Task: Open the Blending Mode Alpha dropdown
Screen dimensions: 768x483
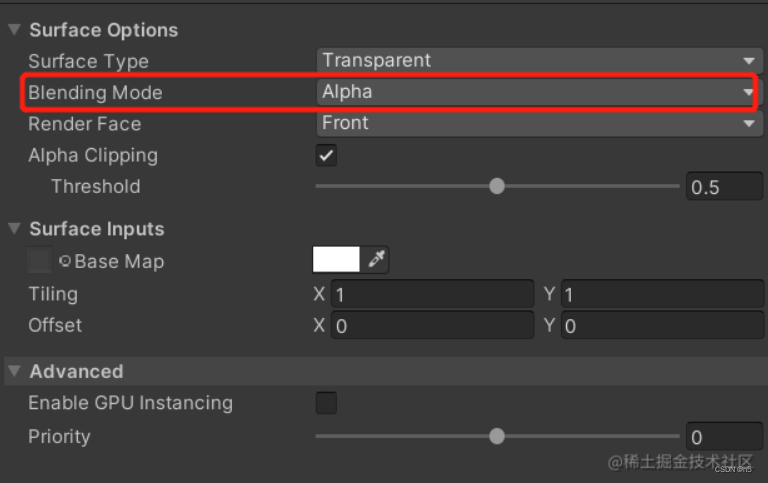Action: pyautogui.click(x=536, y=92)
